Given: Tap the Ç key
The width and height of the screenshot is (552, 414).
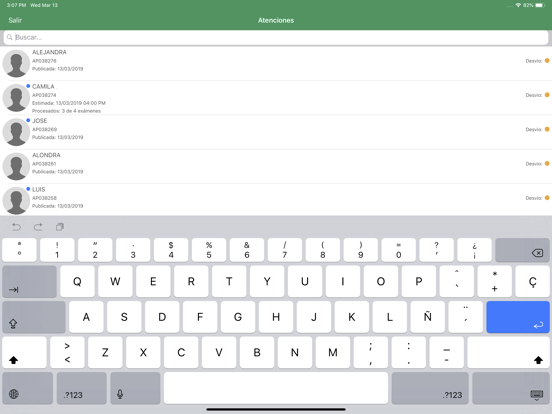Looking at the screenshot, I should (x=532, y=282).
